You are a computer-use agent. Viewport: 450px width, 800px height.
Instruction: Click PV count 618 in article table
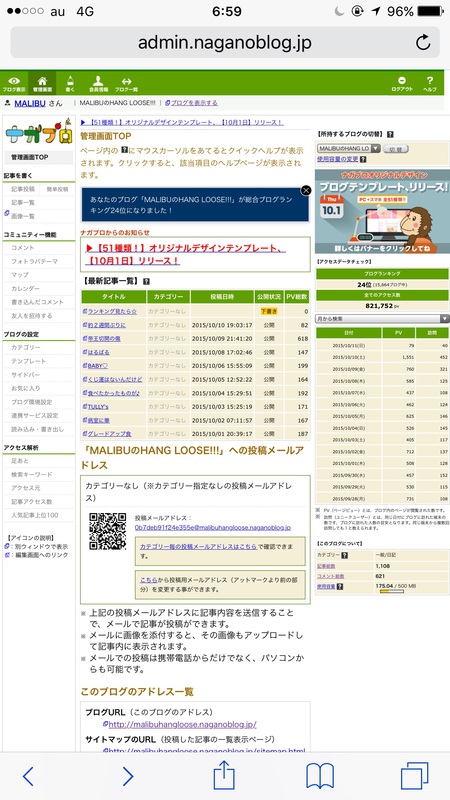[303, 339]
